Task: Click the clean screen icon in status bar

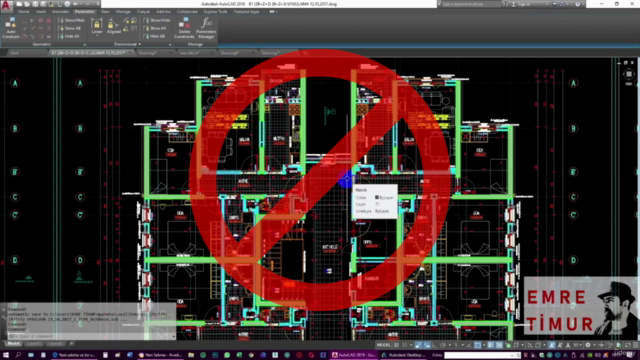Action: (627, 345)
